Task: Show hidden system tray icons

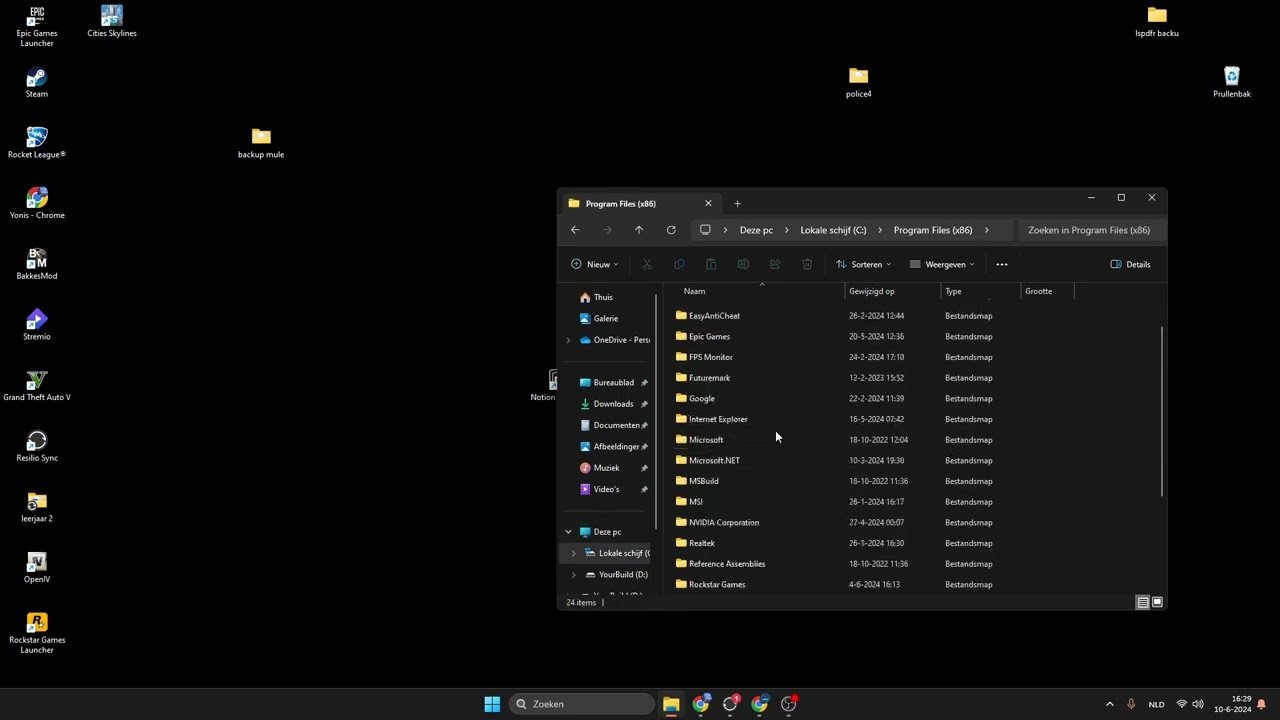Action: point(1109,704)
